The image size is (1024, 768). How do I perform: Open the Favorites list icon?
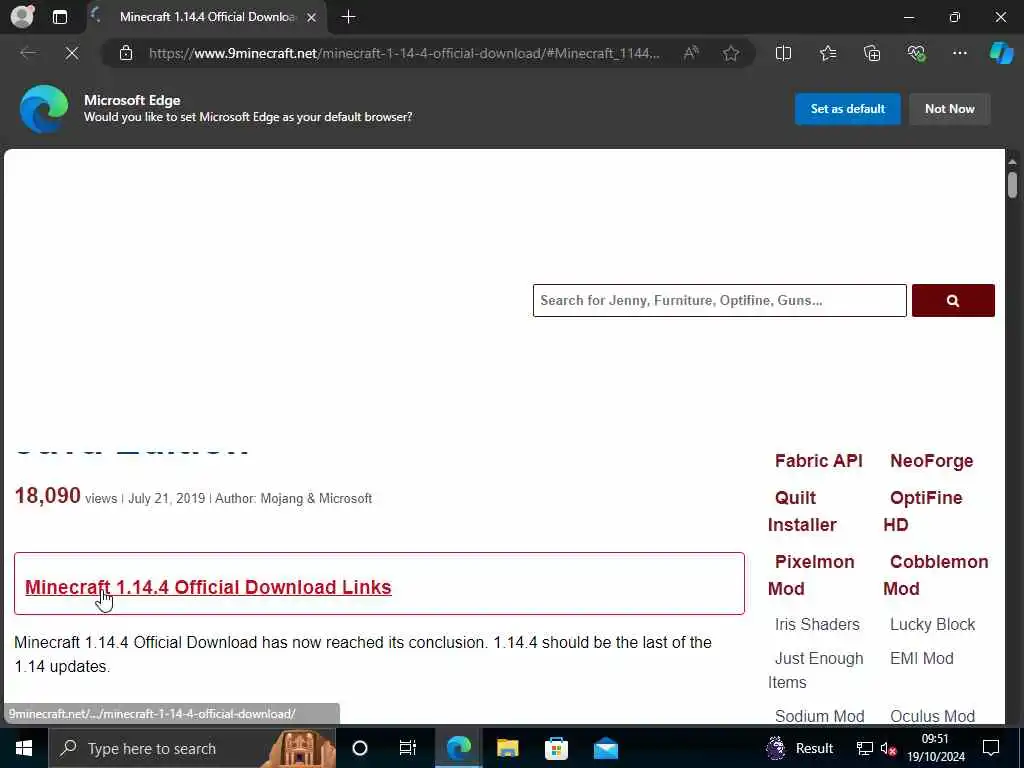coord(827,53)
